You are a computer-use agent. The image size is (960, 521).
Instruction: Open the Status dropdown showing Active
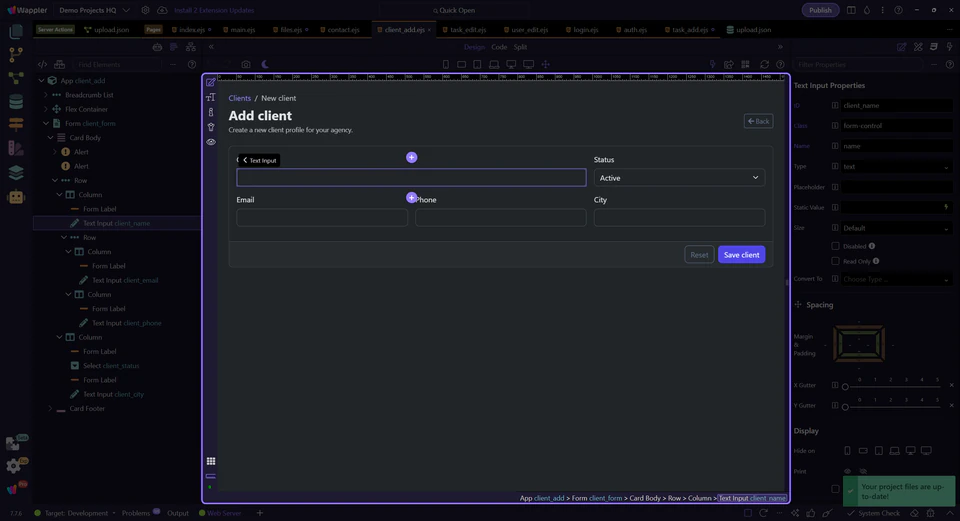click(679, 178)
